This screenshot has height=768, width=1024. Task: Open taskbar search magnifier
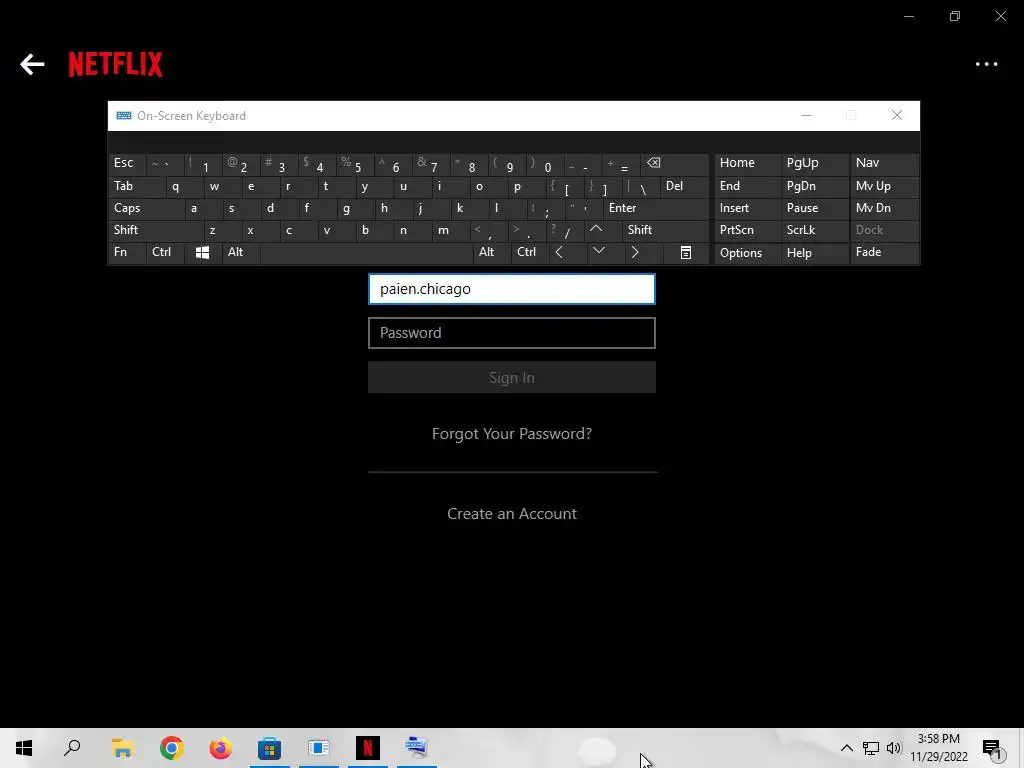[72, 748]
